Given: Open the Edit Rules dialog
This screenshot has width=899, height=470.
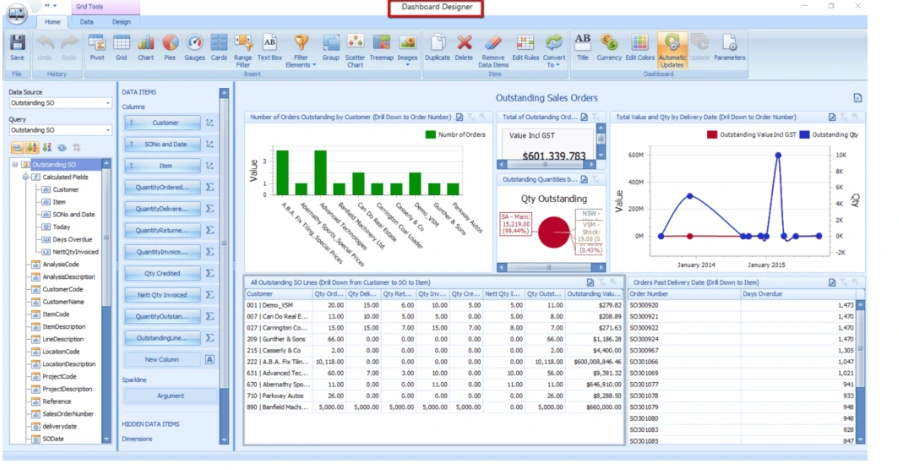Looking at the screenshot, I should [525, 47].
